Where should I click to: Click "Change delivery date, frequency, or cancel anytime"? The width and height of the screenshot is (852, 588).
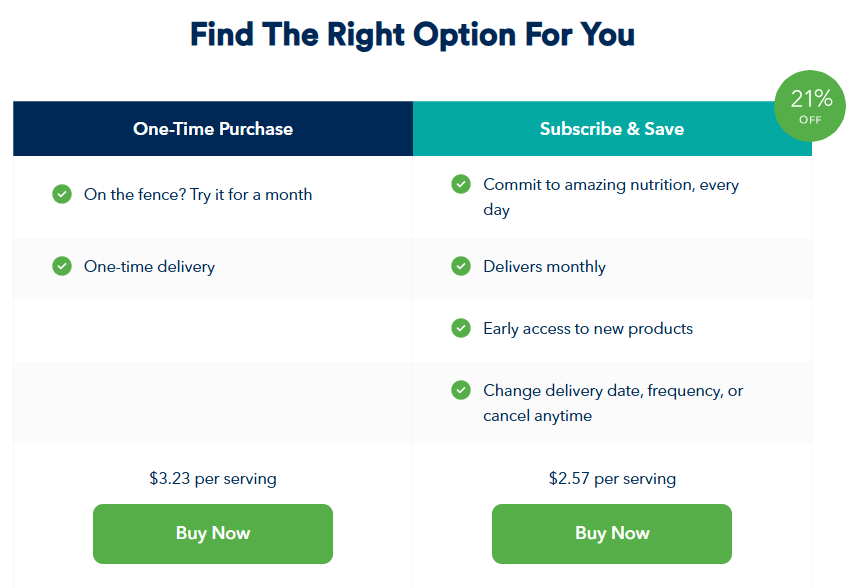tap(613, 403)
